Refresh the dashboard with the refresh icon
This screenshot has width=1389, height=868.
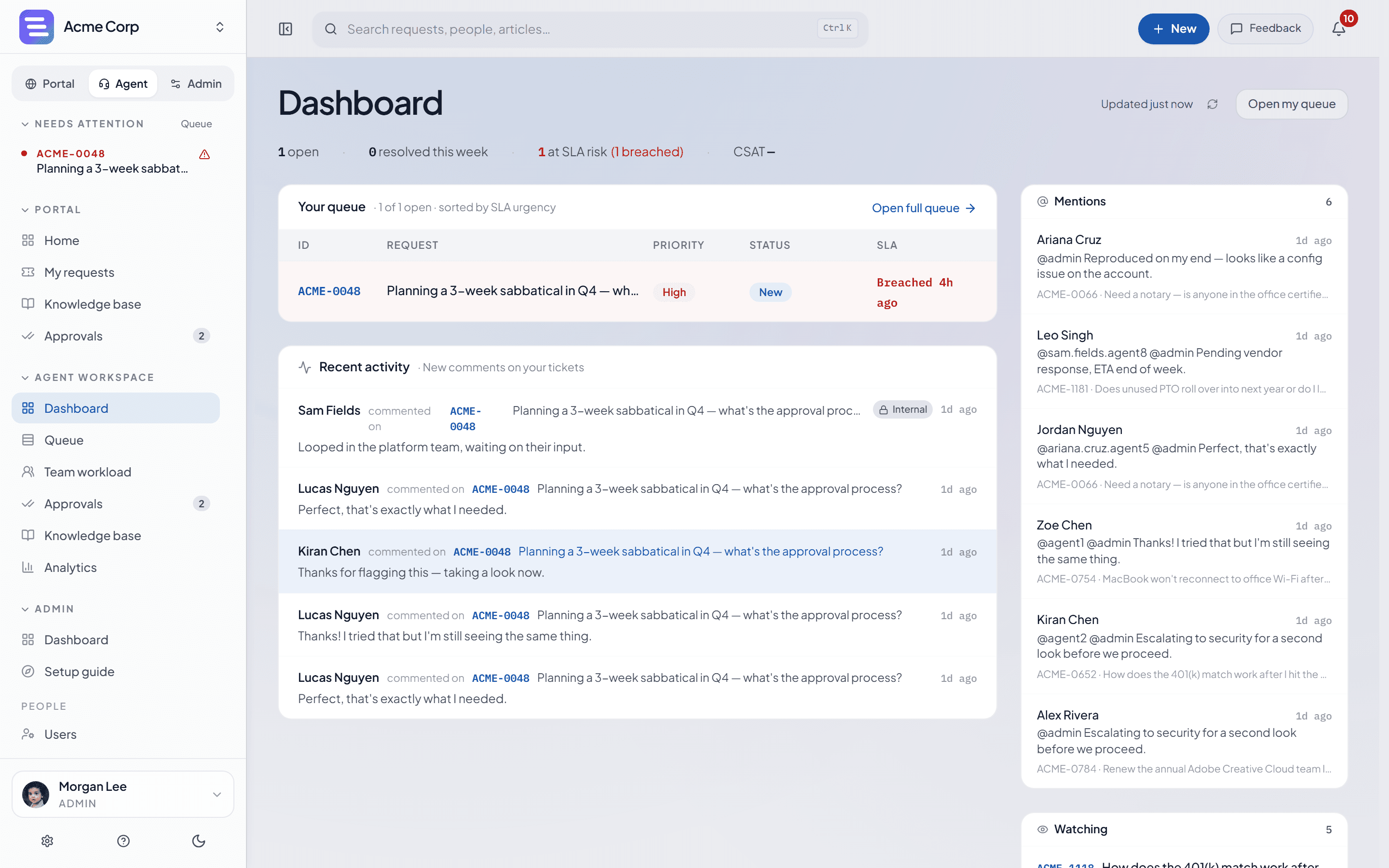pyautogui.click(x=1212, y=104)
